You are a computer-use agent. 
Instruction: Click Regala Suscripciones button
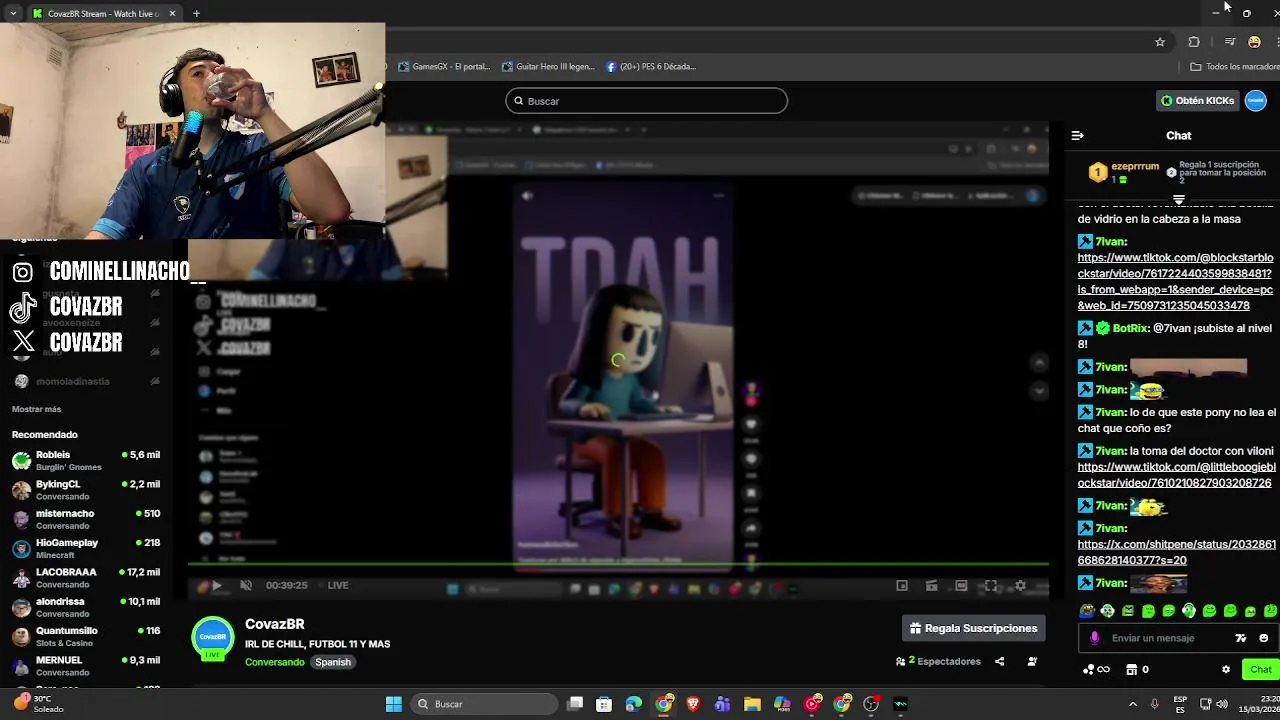[974, 628]
